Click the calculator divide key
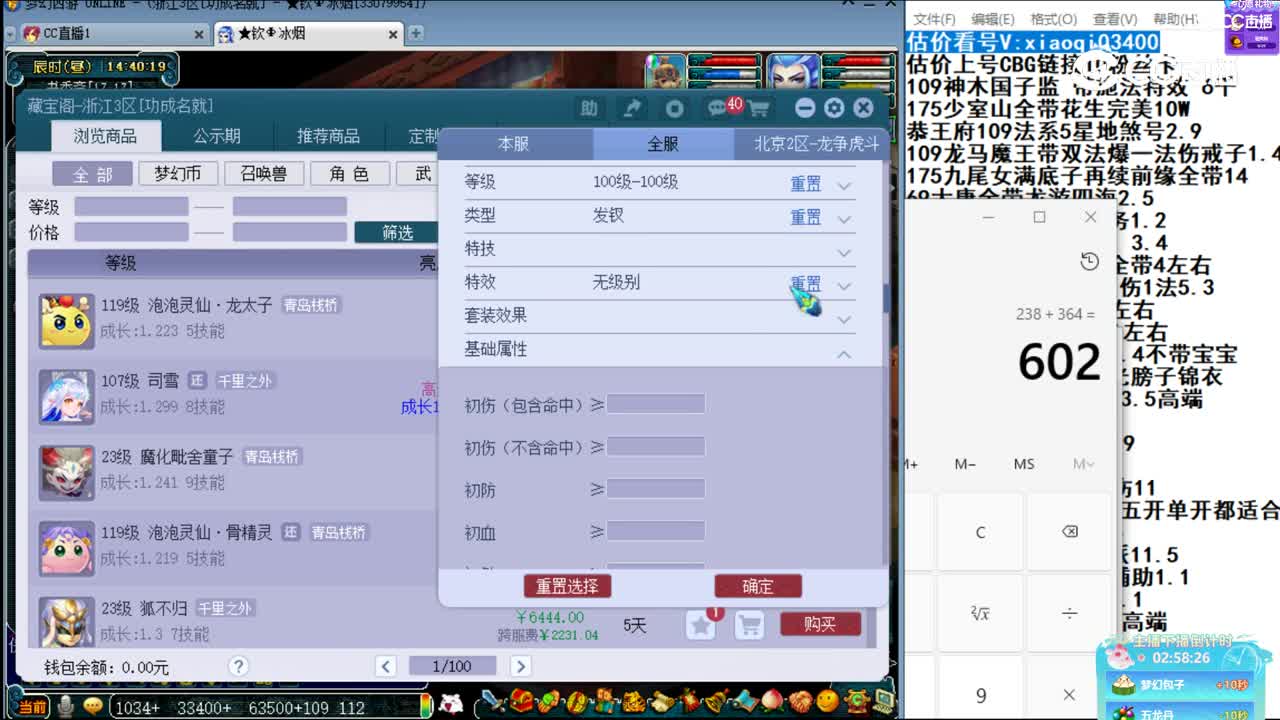Screen dimensions: 1280x720 tap(1069, 613)
